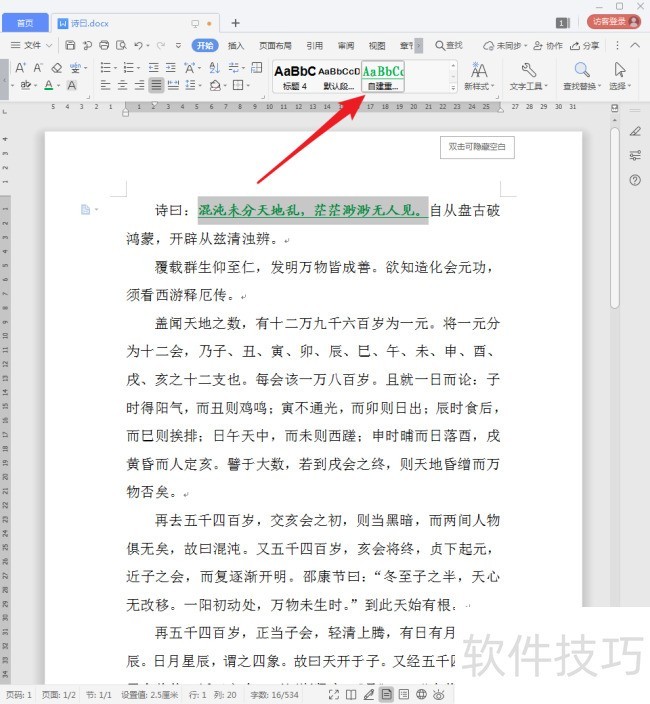
Task: Toggle character shading A button
Action: click(x=71, y=85)
